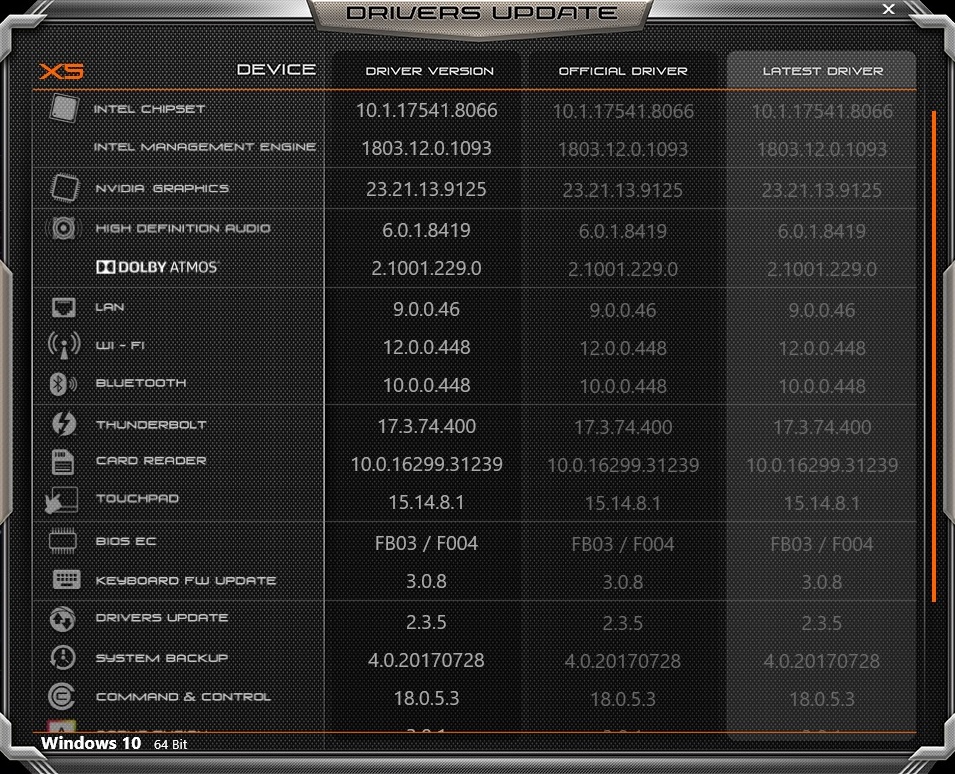Screen dimensions: 955x774
Task: Select latest driver 15.14.8.1 for Touchpad
Action: click(822, 503)
